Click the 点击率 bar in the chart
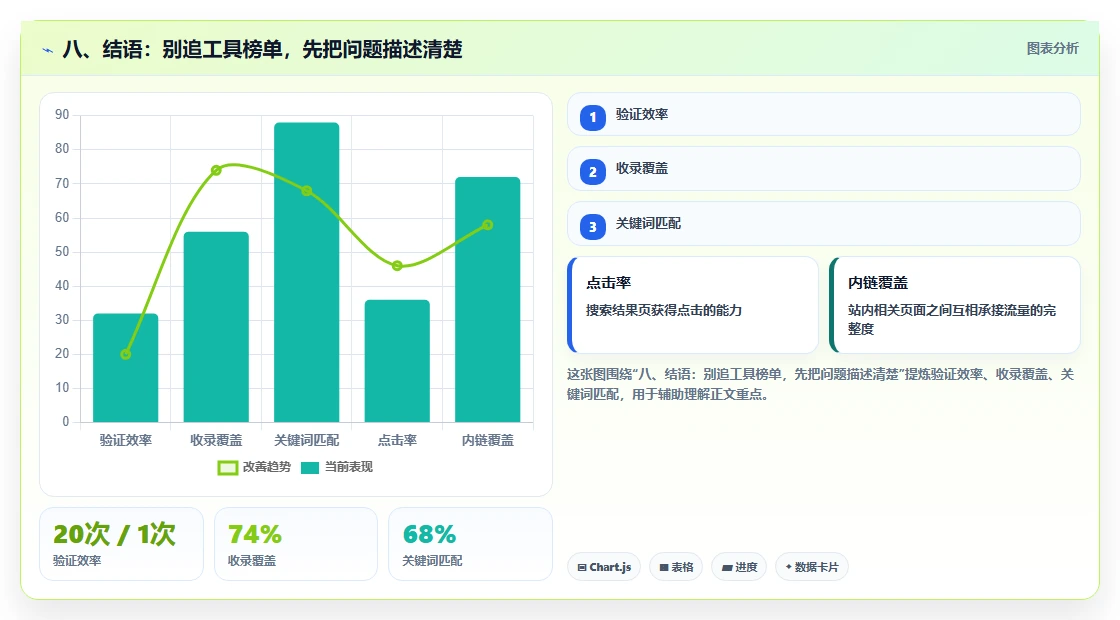The height and width of the screenshot is (620, 1120). [x=397, y=361]
